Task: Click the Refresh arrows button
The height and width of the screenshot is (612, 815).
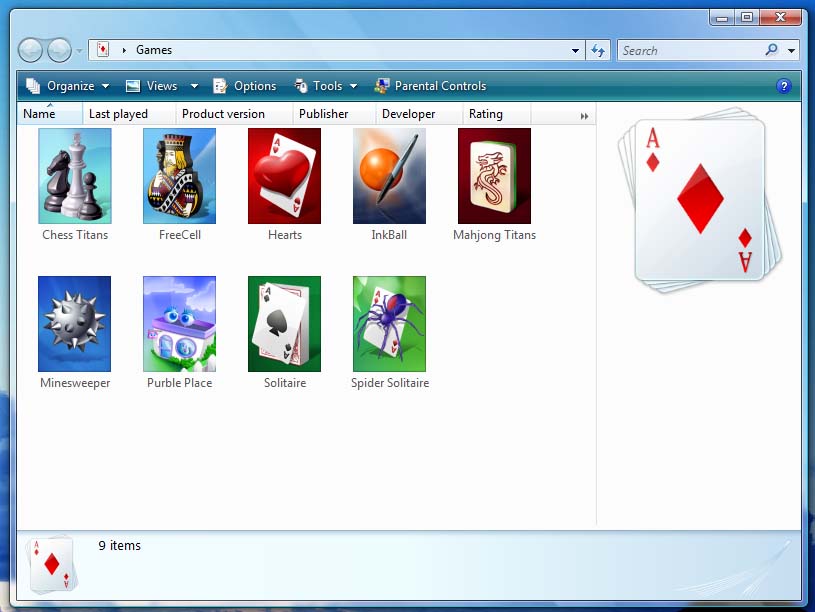Action: pos(598,50)
